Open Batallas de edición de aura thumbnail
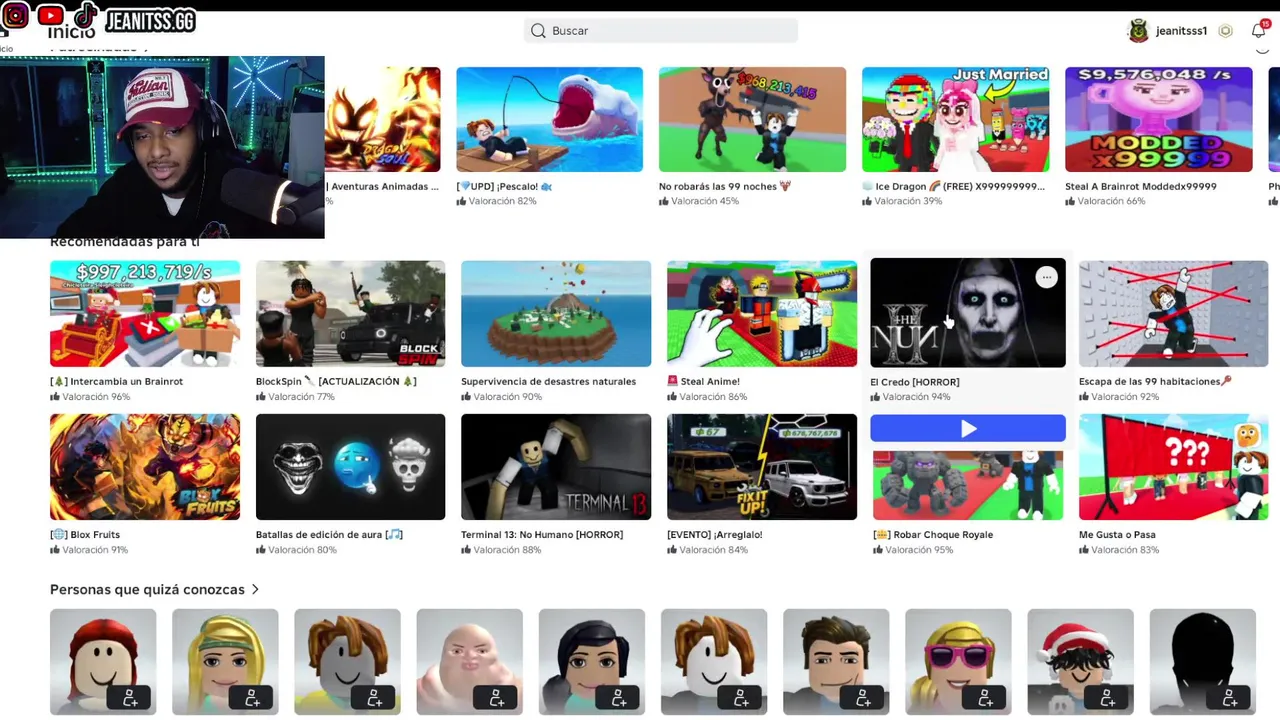The image size is (1280, 720). [x=350, y=467]
